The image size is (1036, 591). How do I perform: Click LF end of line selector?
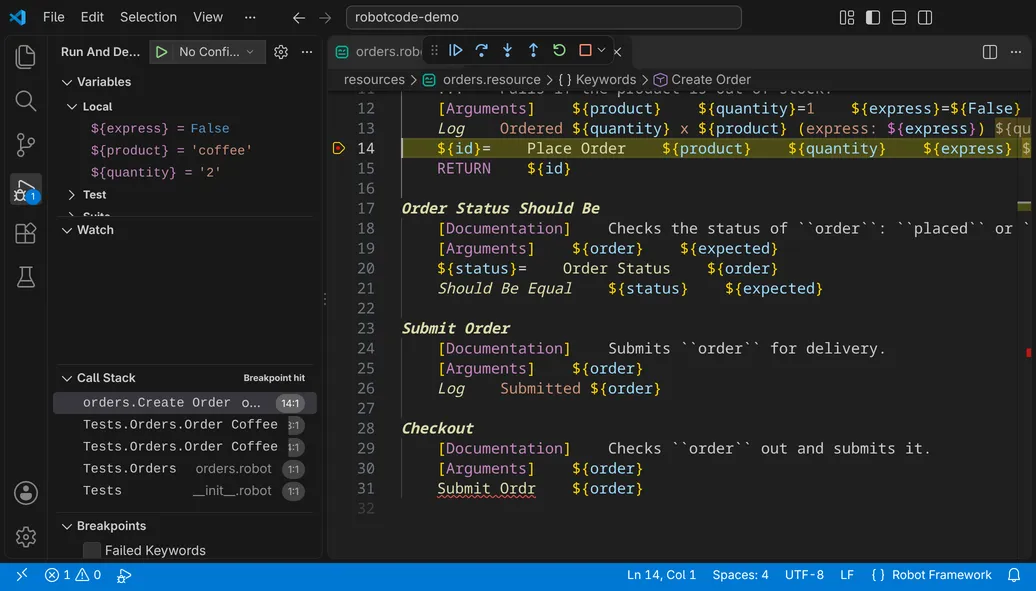pos(847,575)
